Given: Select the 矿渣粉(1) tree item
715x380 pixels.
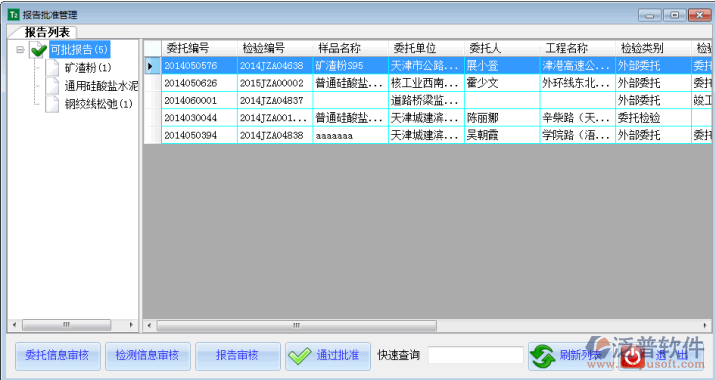Looking at the screenshot, I should (x=88, y=68).
